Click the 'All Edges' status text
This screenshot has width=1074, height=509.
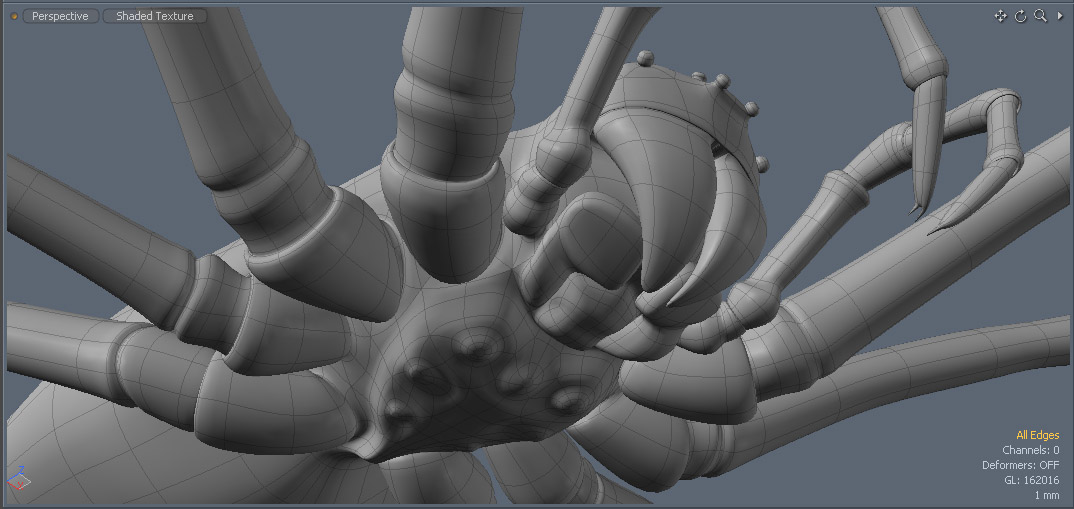point(1038,435)
